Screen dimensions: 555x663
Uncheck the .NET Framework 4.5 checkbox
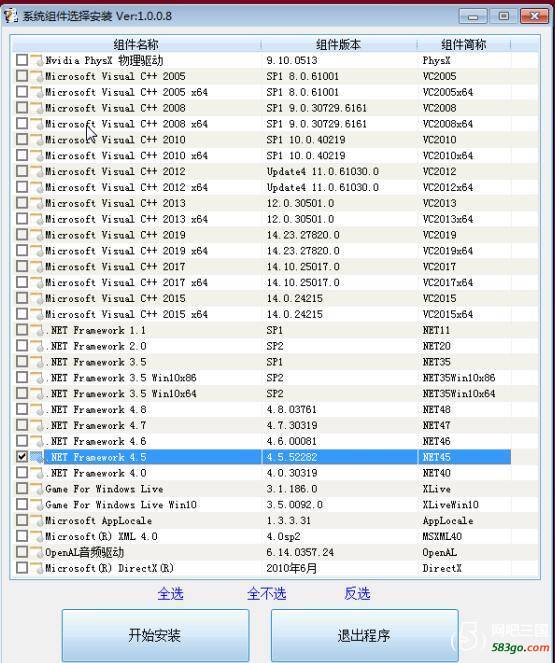[22, 457]
